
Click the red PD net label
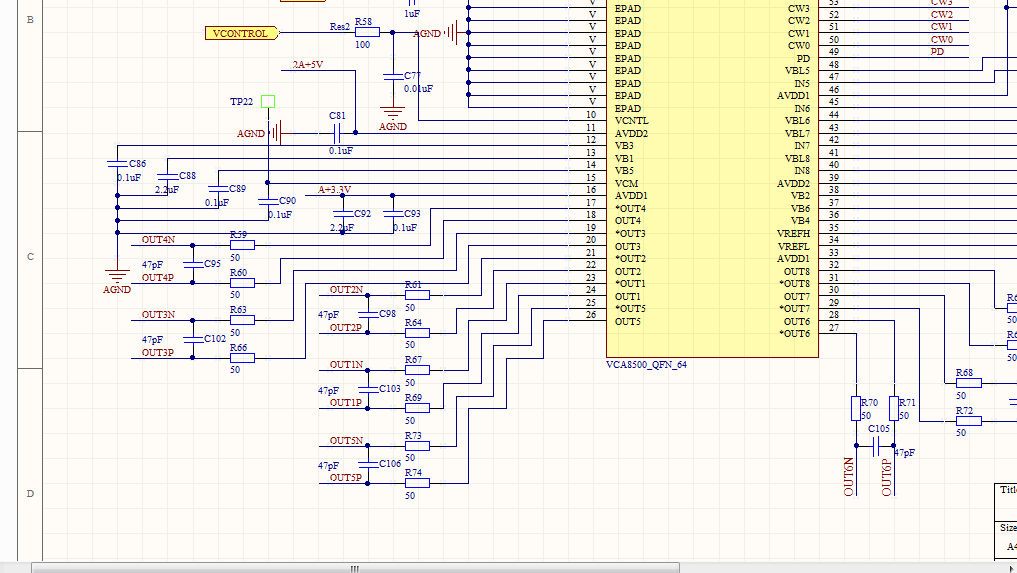tap(937, 52)
